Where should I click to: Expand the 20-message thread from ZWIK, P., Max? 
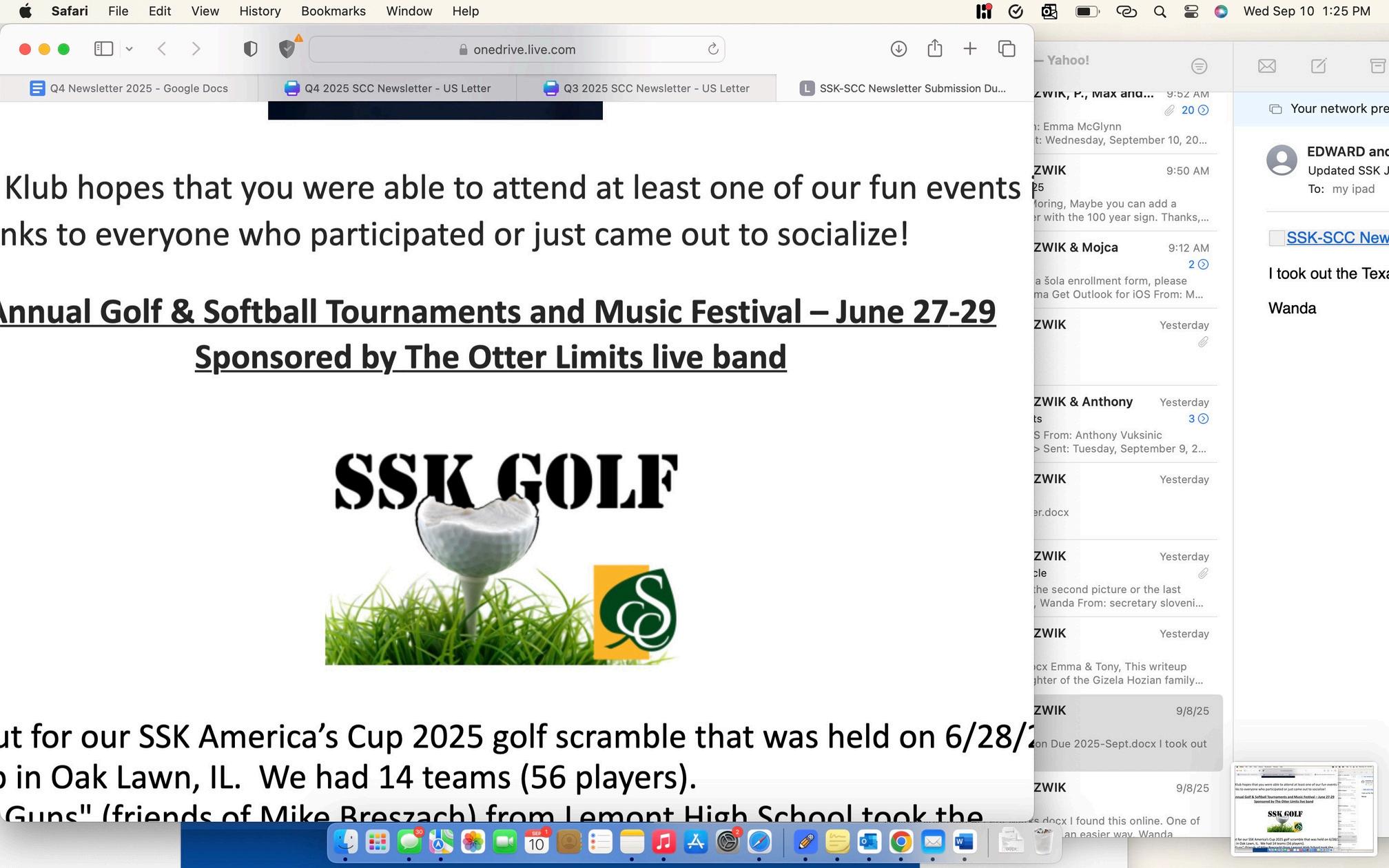click(x=1203, y=110)
